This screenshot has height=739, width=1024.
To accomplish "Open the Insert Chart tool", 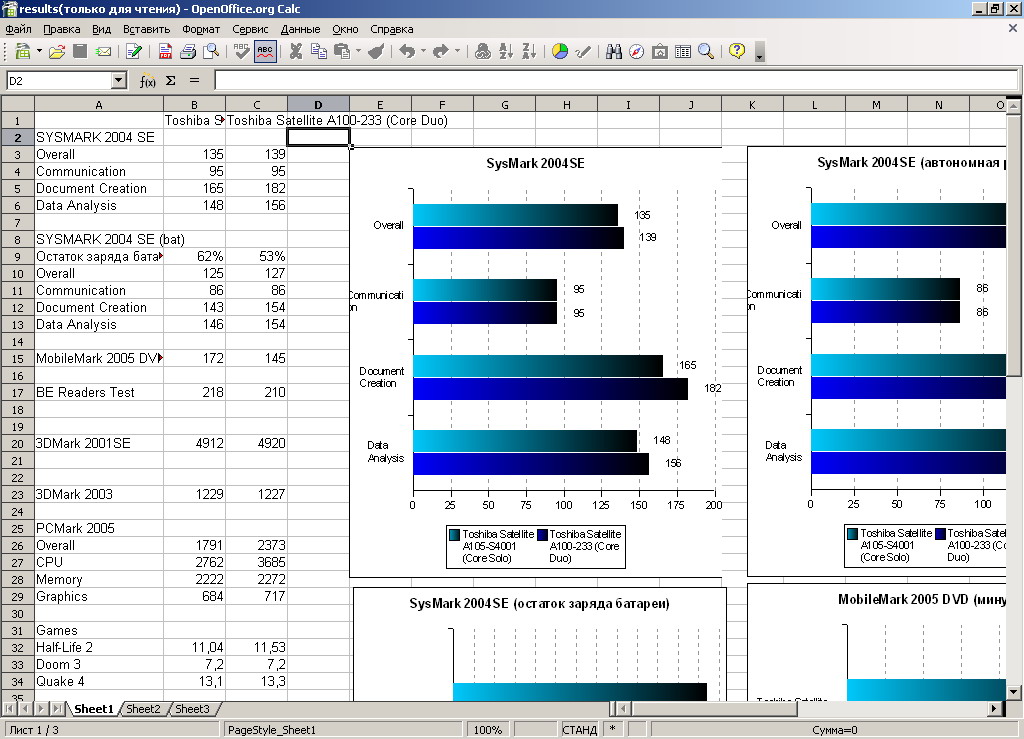I will 560,51.
